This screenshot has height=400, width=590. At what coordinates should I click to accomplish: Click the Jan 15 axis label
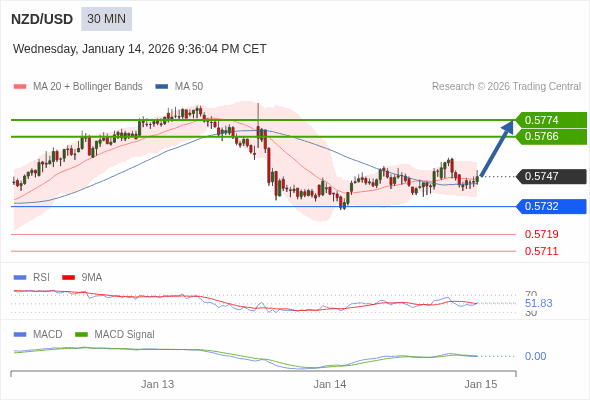[481, 384]
